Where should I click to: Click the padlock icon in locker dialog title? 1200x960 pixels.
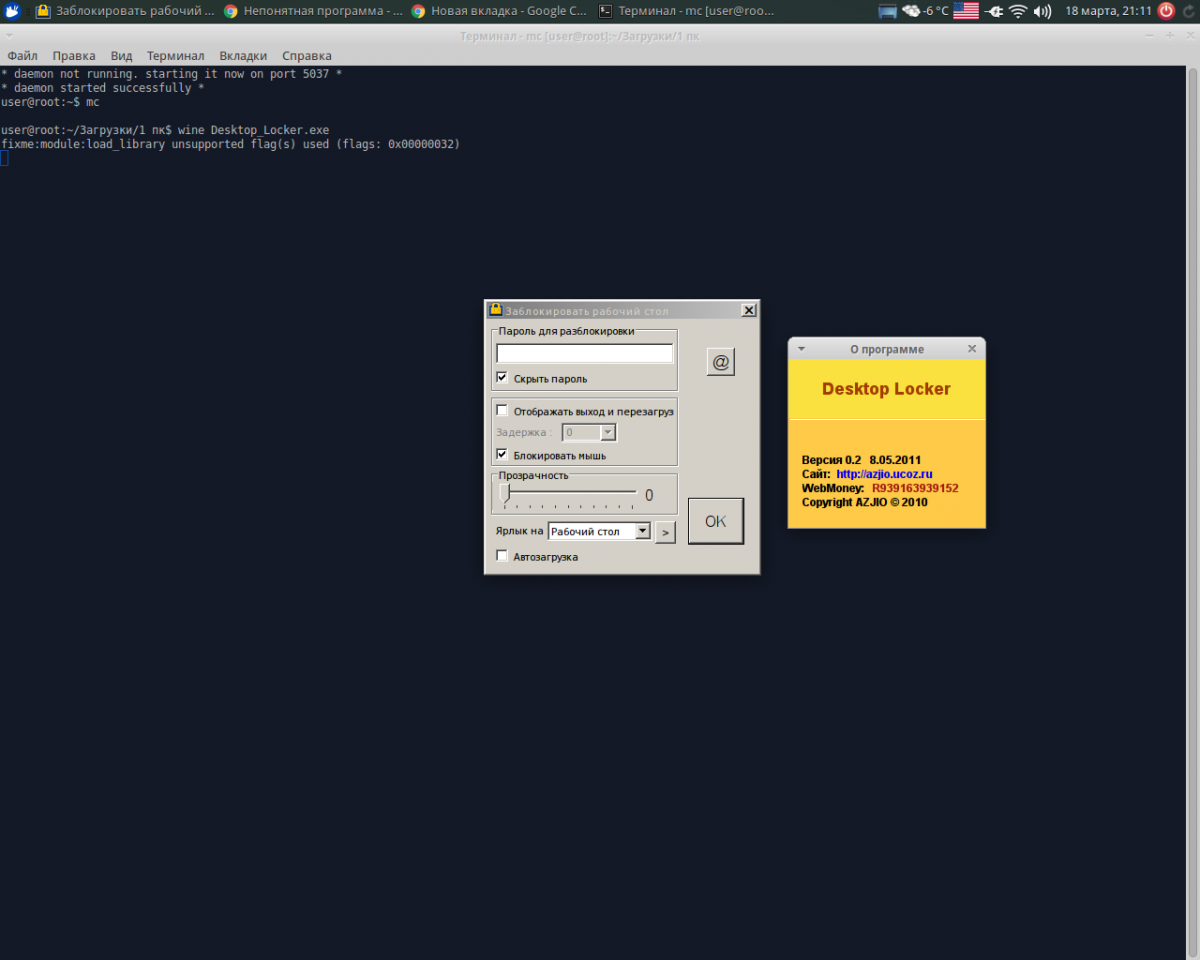(x=494, y=310)
